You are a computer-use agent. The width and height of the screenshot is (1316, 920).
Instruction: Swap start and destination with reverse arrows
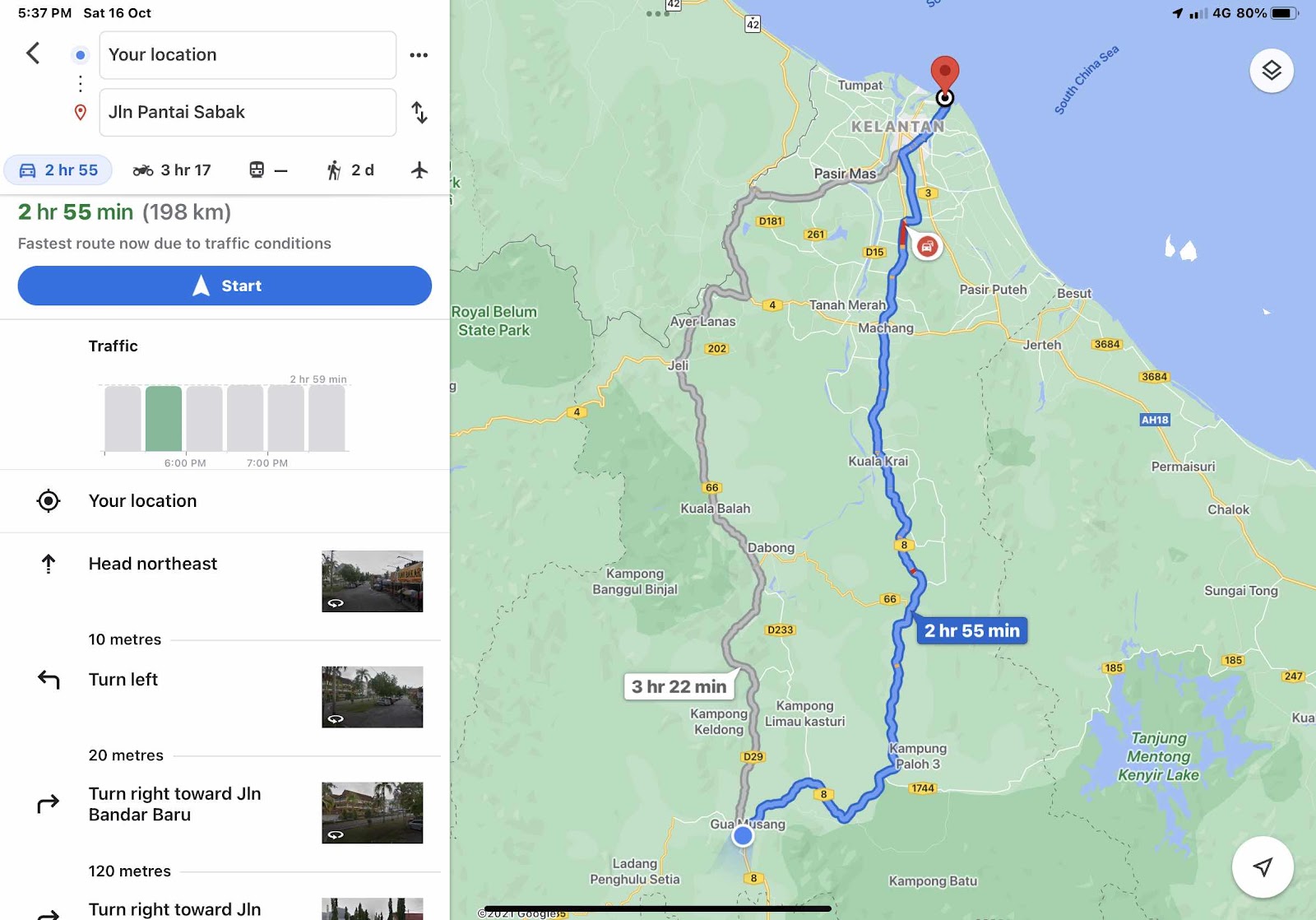pyautogui.click(x=419, y=113)
